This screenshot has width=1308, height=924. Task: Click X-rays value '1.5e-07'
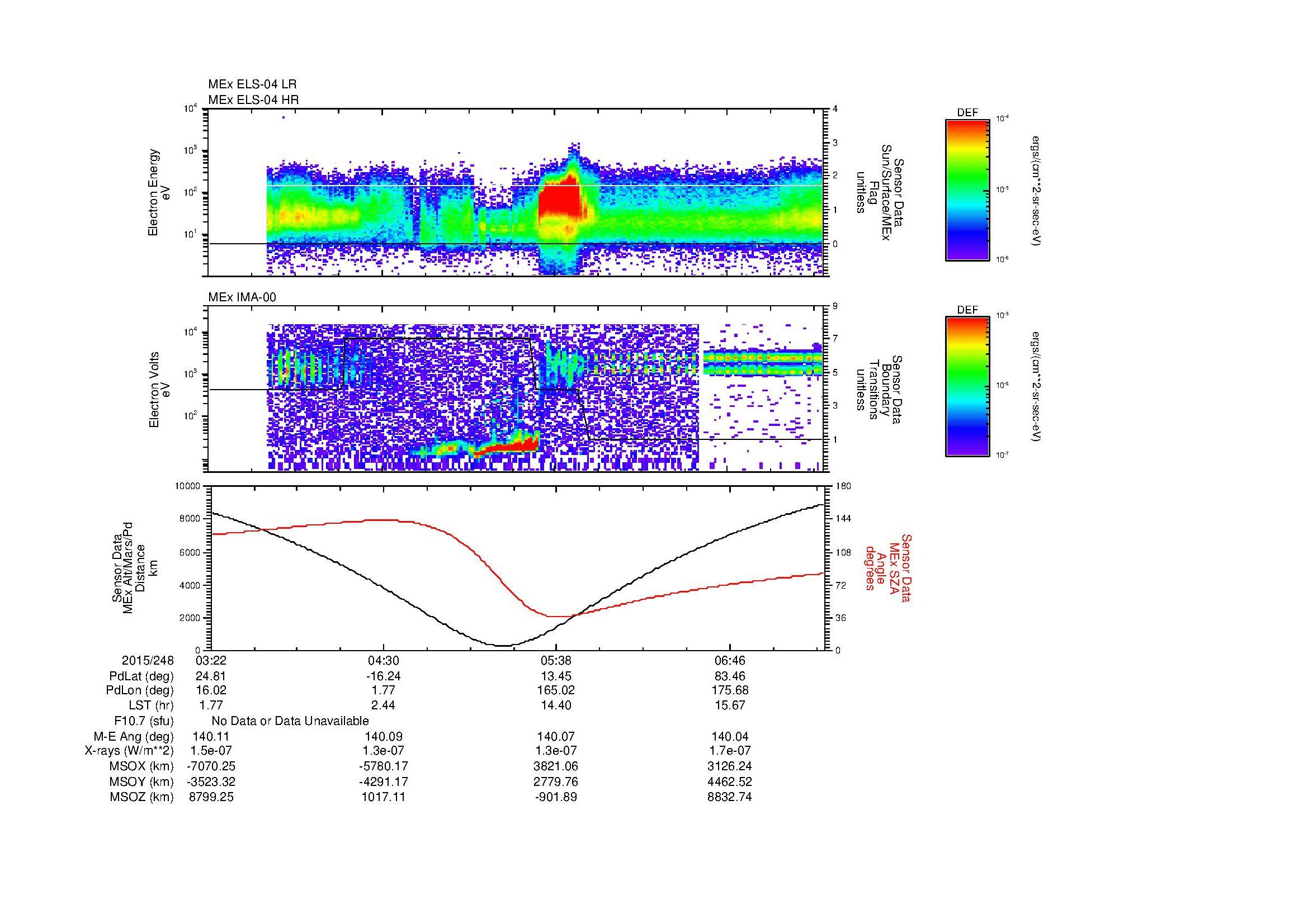click(x=211, y=751)
